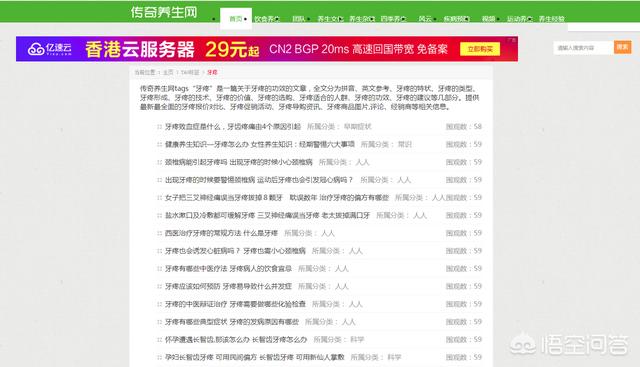
Task: Click the red 牙疼 breadcrumb link
Action: click(212, 72)
